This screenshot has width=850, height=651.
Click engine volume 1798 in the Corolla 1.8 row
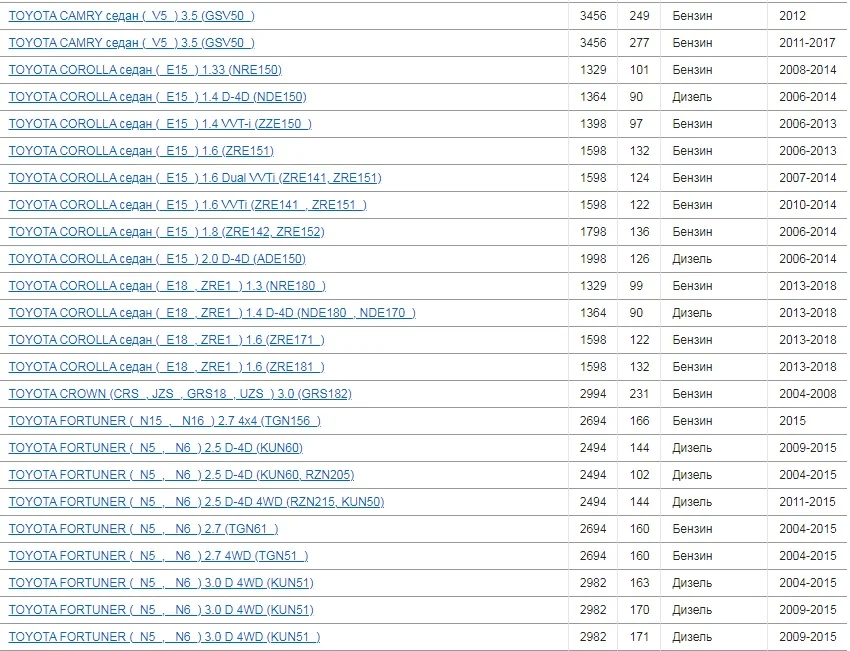[x=593, y=232]
